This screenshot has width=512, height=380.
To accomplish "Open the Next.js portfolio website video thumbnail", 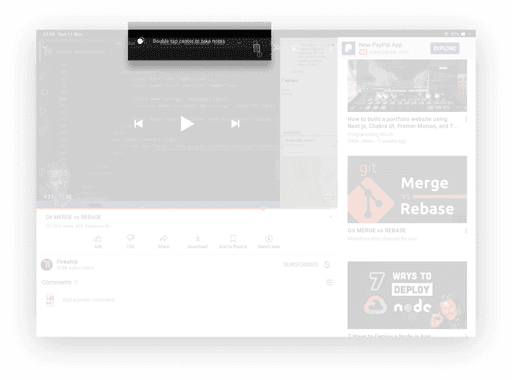I will pos(407,86).
